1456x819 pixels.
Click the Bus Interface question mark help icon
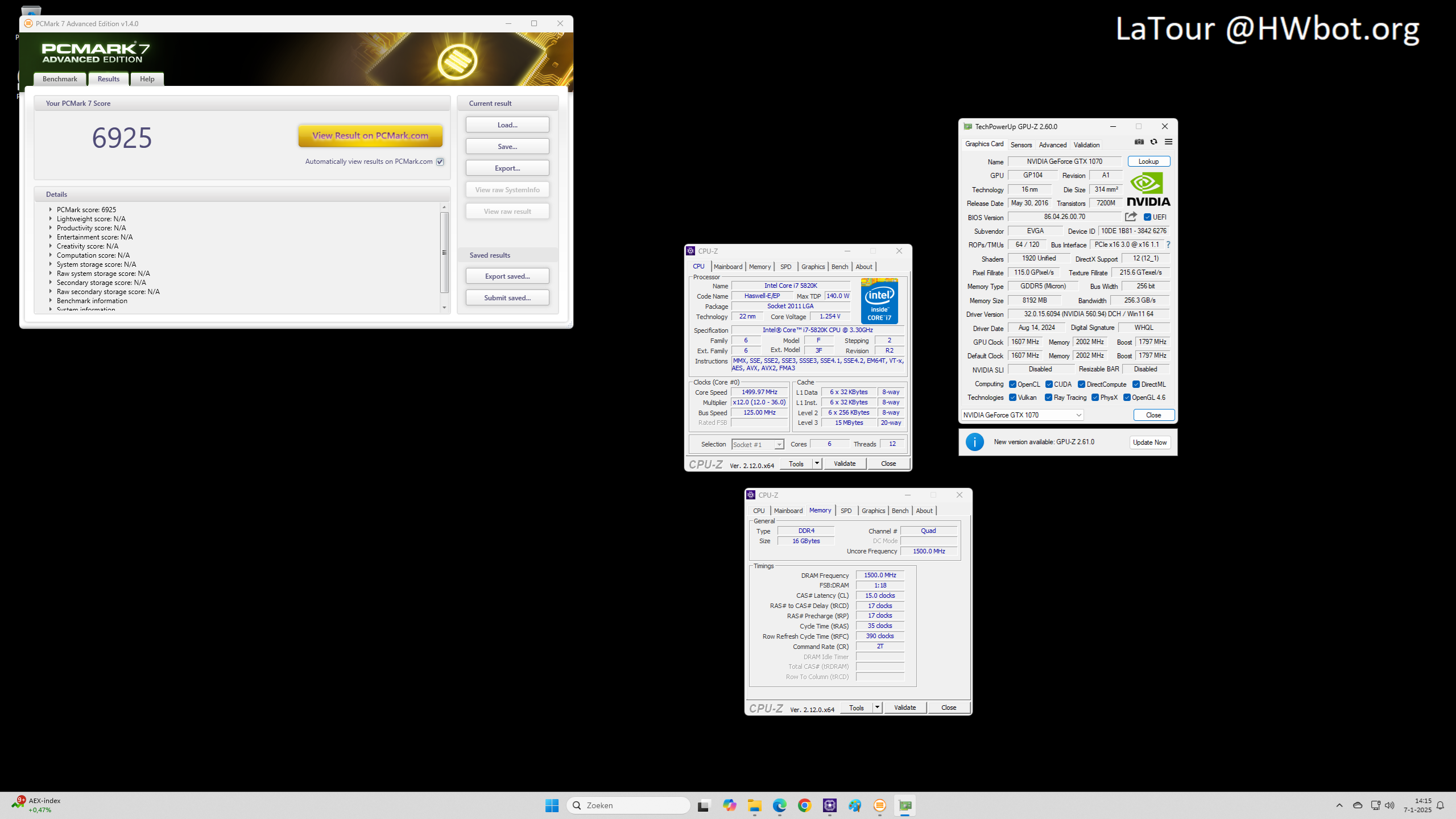[x=1168, y=245]
